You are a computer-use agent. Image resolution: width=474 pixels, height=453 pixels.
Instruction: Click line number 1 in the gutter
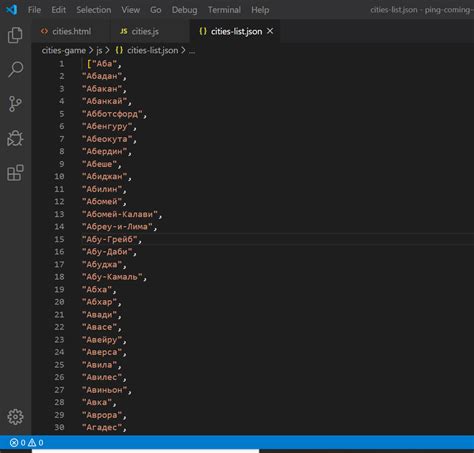pos(62,63)
